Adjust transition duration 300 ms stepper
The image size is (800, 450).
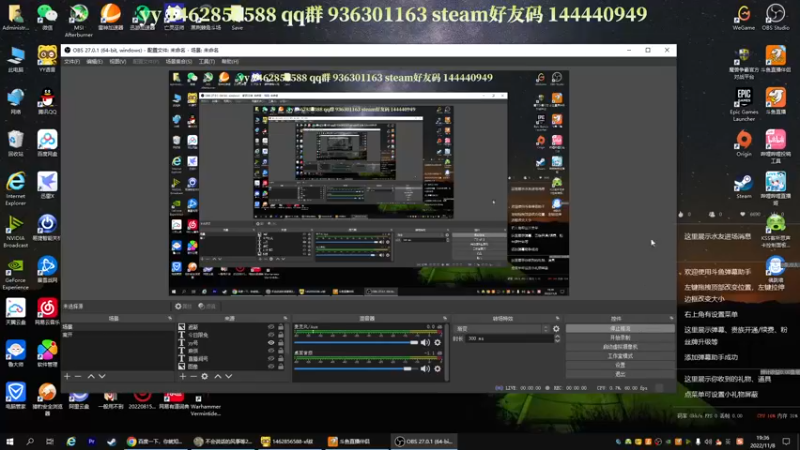tap(557, 338)
